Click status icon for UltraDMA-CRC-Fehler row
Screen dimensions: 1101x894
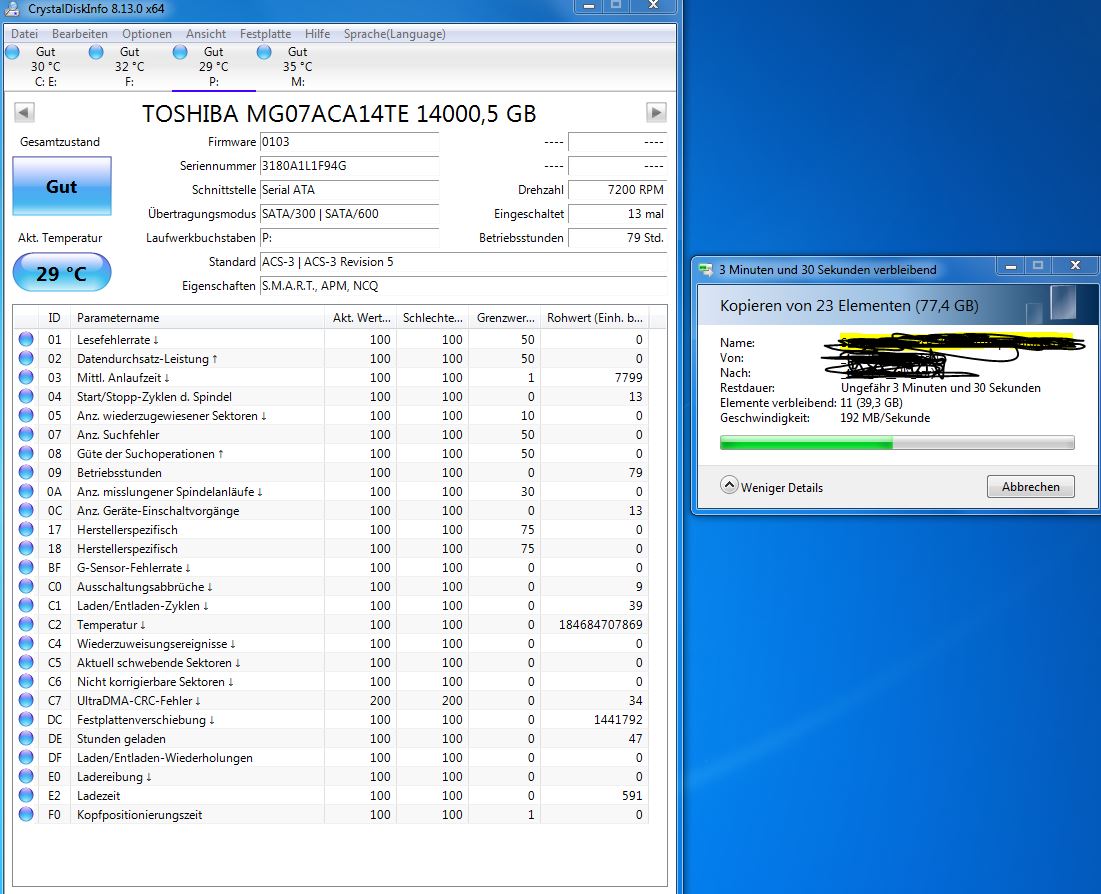[26, 699]
